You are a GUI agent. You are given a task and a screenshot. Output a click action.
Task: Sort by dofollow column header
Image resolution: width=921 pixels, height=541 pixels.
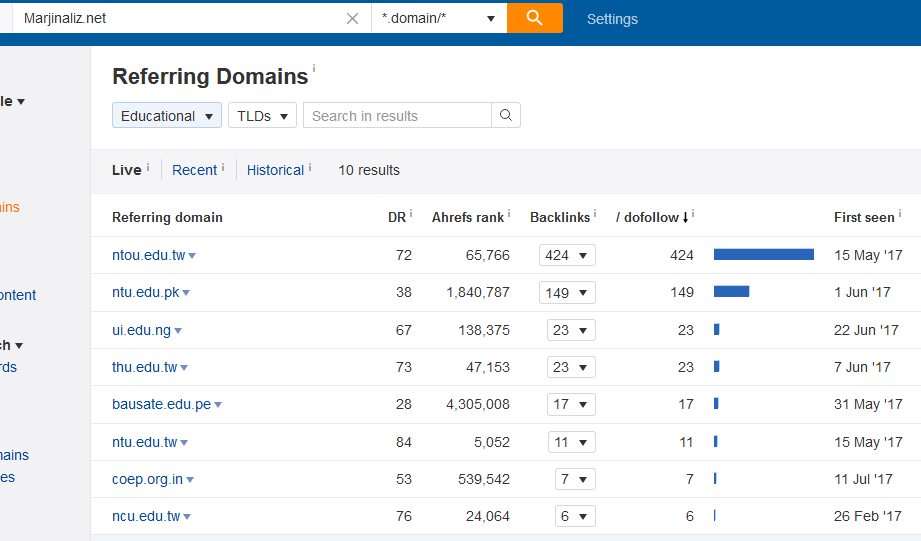tap(651, 217)
